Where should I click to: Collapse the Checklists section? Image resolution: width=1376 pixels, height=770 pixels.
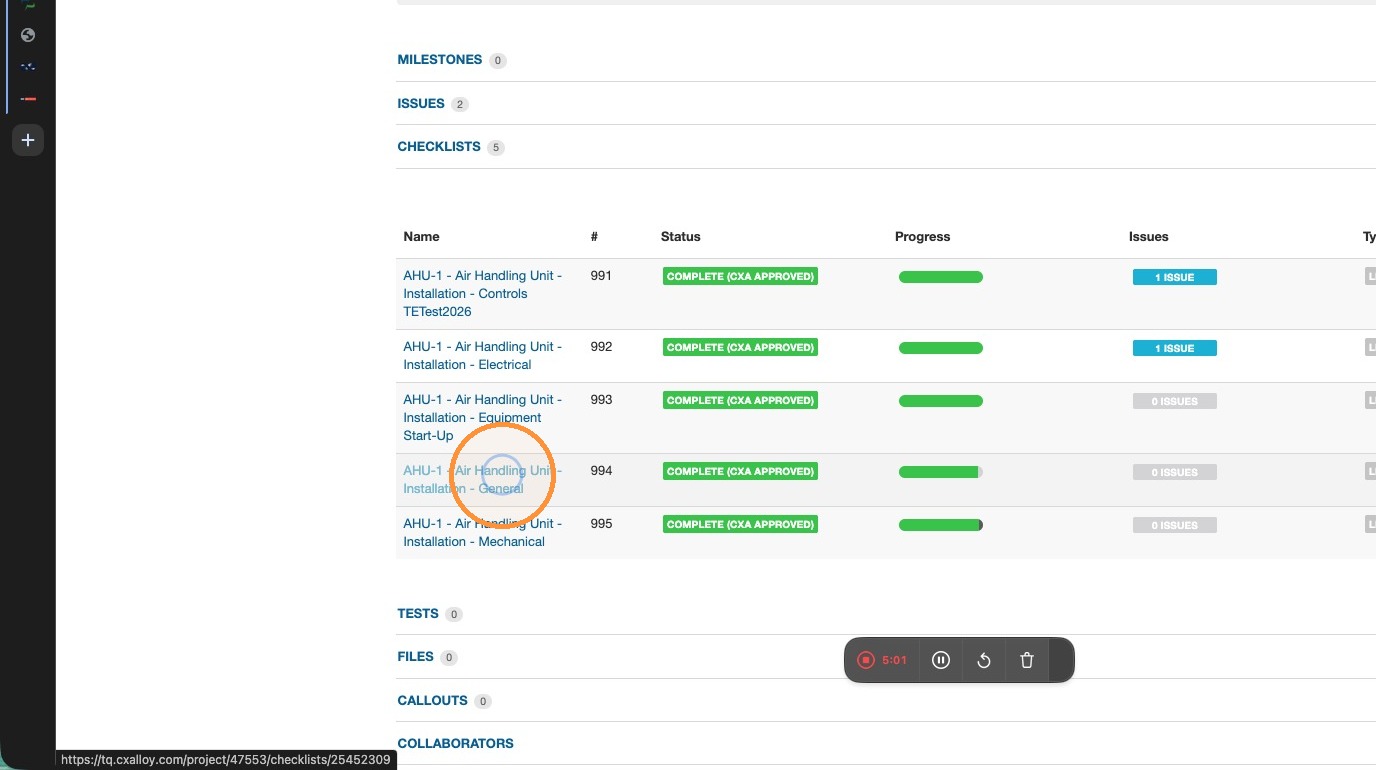pyautogui.click(x=439, y=147)
